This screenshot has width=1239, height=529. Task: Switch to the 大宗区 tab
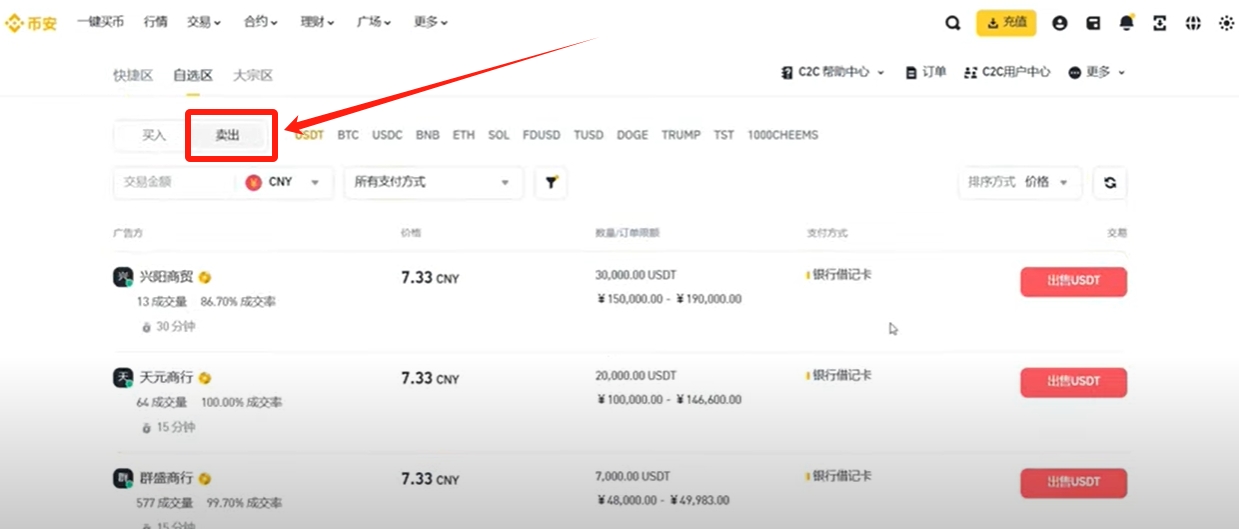coord(253,75)
